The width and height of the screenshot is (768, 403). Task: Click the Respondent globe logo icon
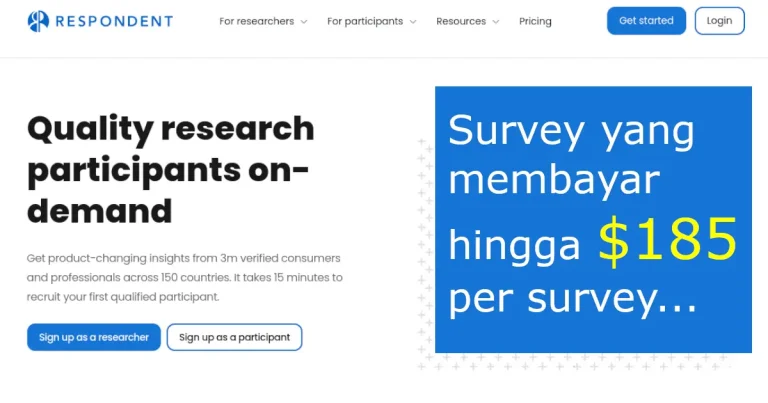tap(37, 21)
